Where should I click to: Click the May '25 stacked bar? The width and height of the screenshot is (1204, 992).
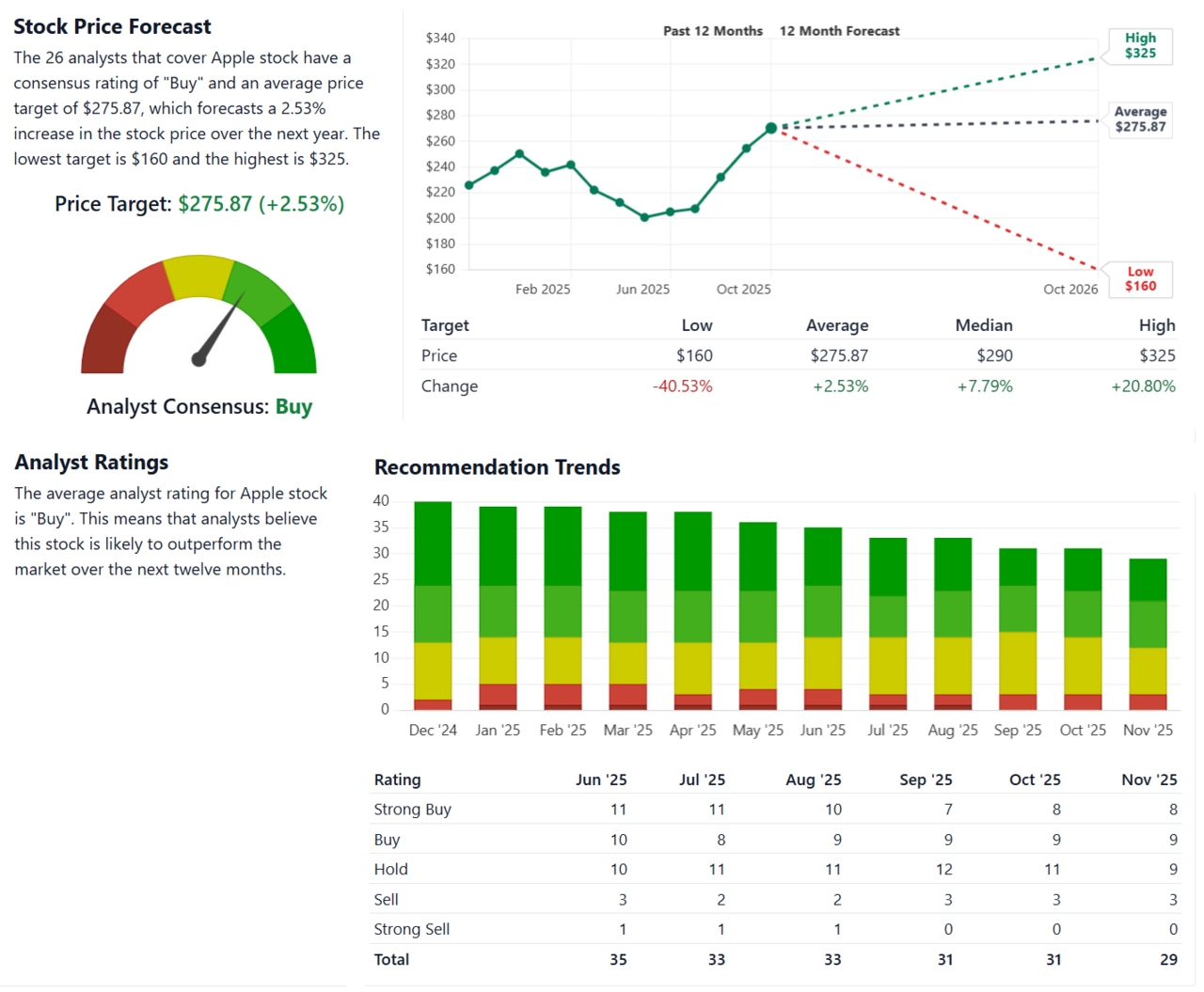click(757, 615)
